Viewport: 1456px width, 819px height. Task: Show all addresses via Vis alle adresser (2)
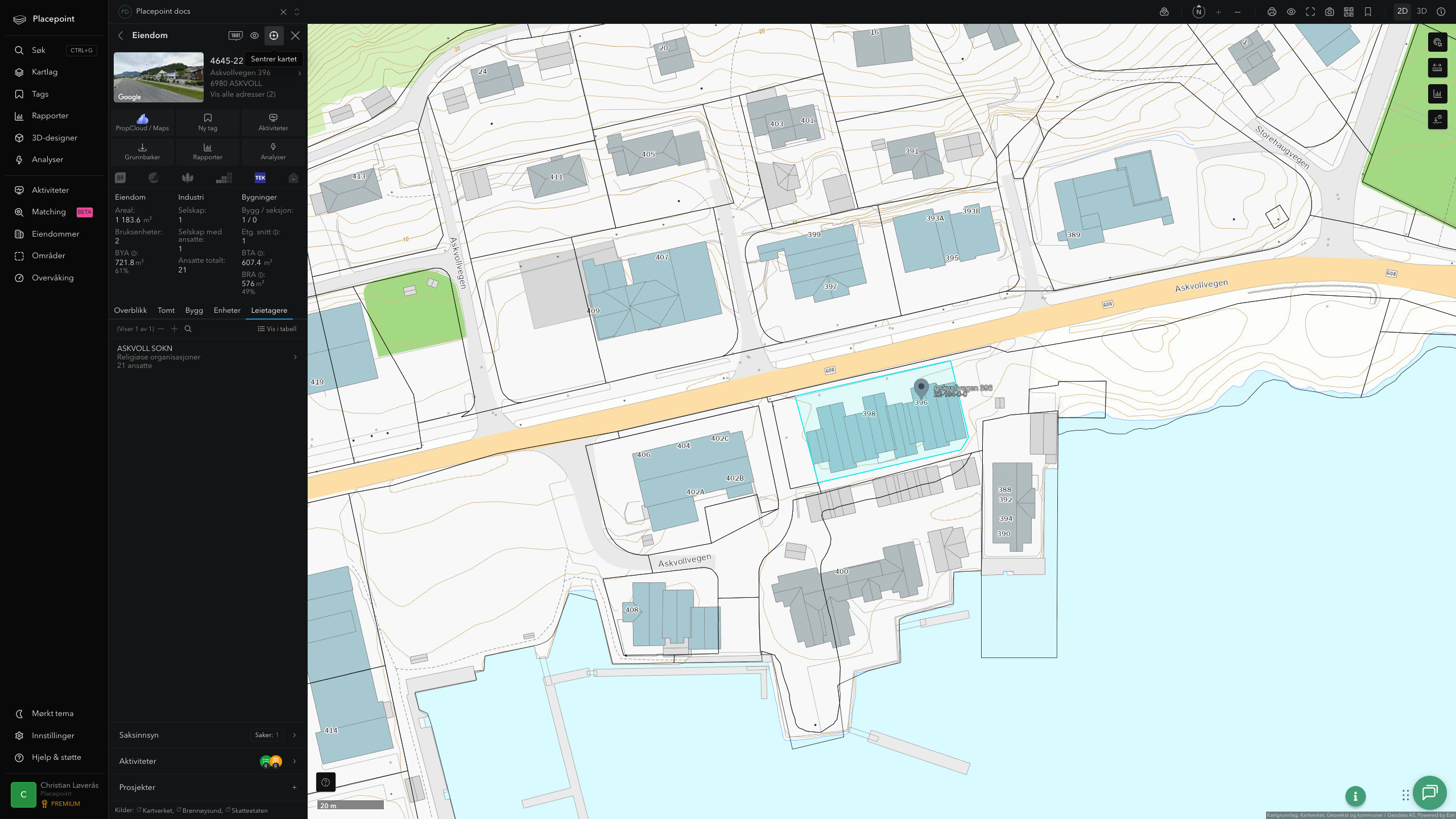click(243, 94)
